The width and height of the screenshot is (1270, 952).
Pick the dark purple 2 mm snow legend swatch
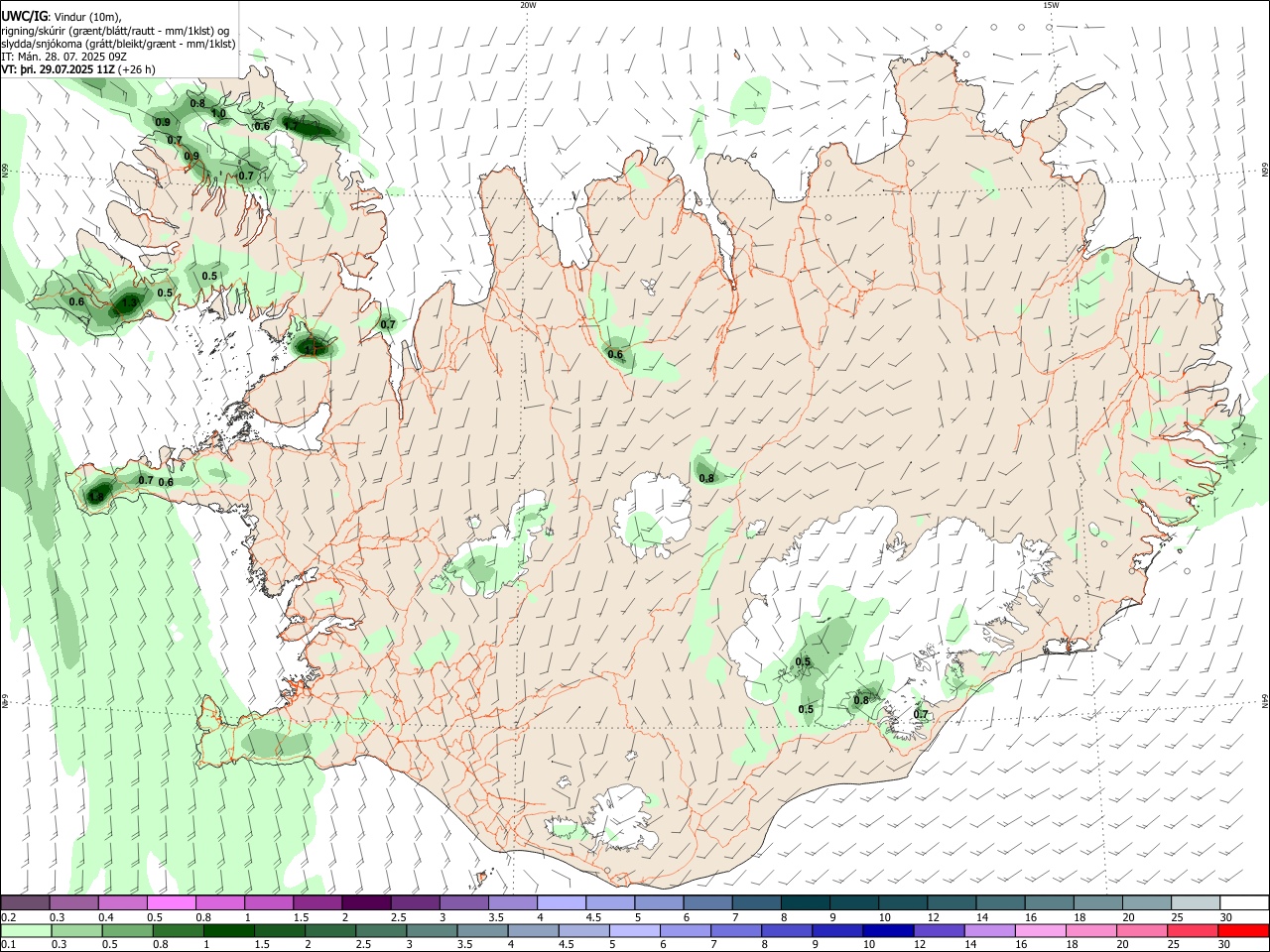(366, 903)
